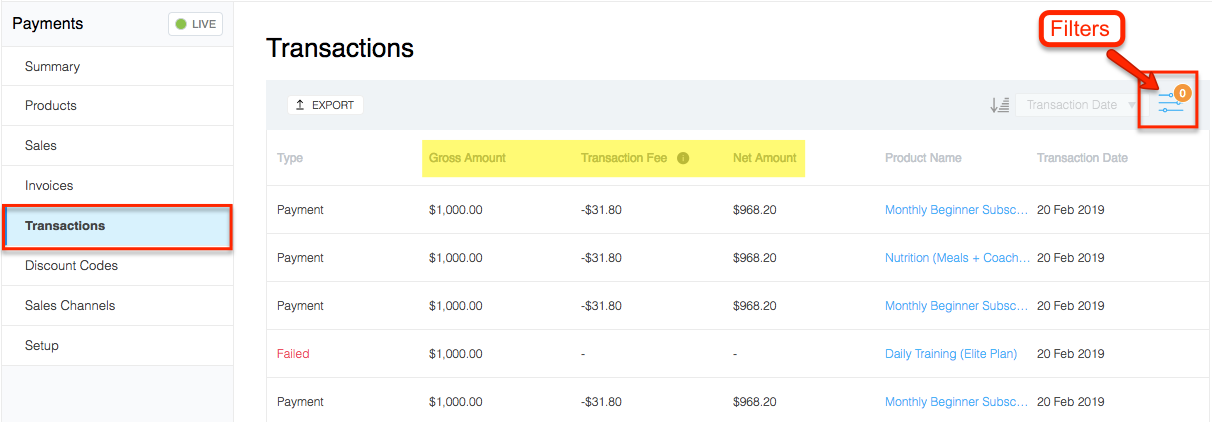Open the Filters icon
This screenshot has height=422, width=1212.
1170,105
